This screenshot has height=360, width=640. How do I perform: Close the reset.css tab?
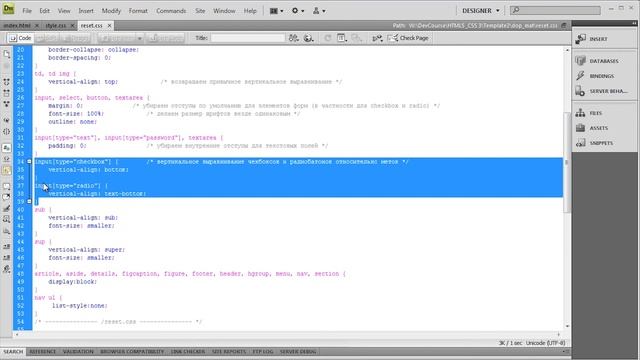click(x=109, y=25)
